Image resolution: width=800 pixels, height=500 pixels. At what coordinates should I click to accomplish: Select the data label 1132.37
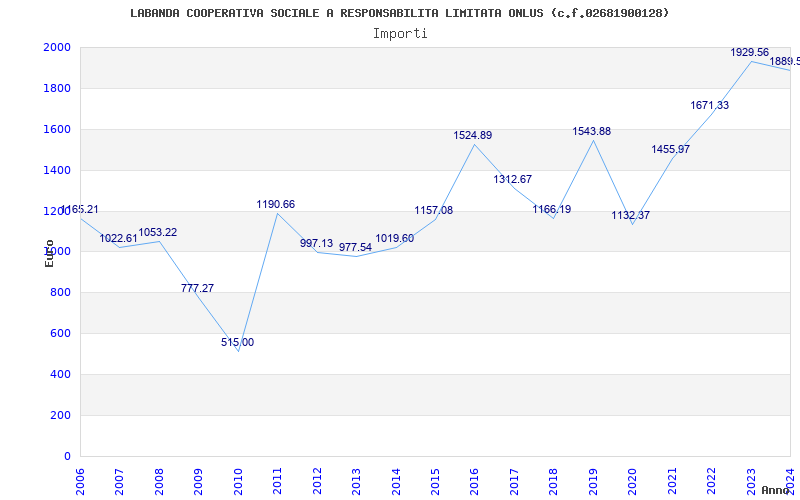(631, 215)
